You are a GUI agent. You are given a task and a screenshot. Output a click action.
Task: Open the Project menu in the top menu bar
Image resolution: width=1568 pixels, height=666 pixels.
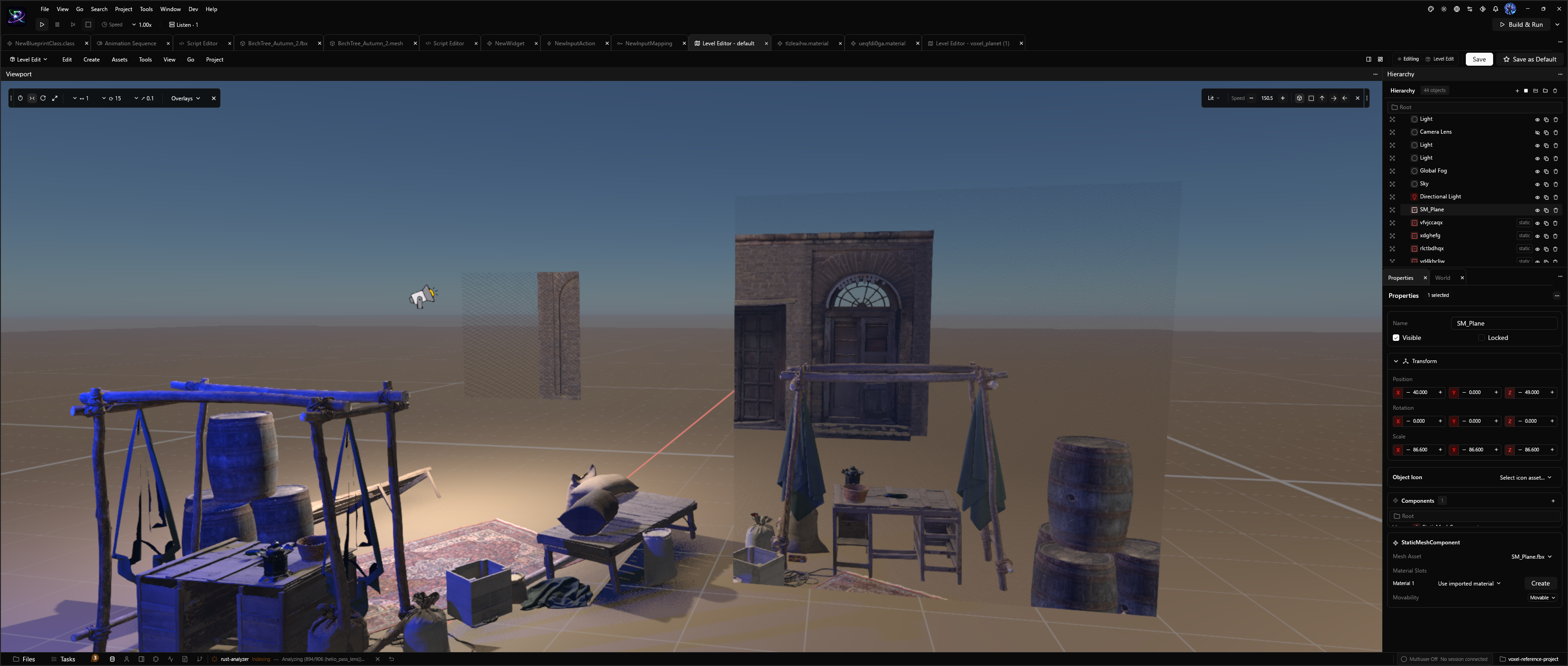click(x=123, y=9)
